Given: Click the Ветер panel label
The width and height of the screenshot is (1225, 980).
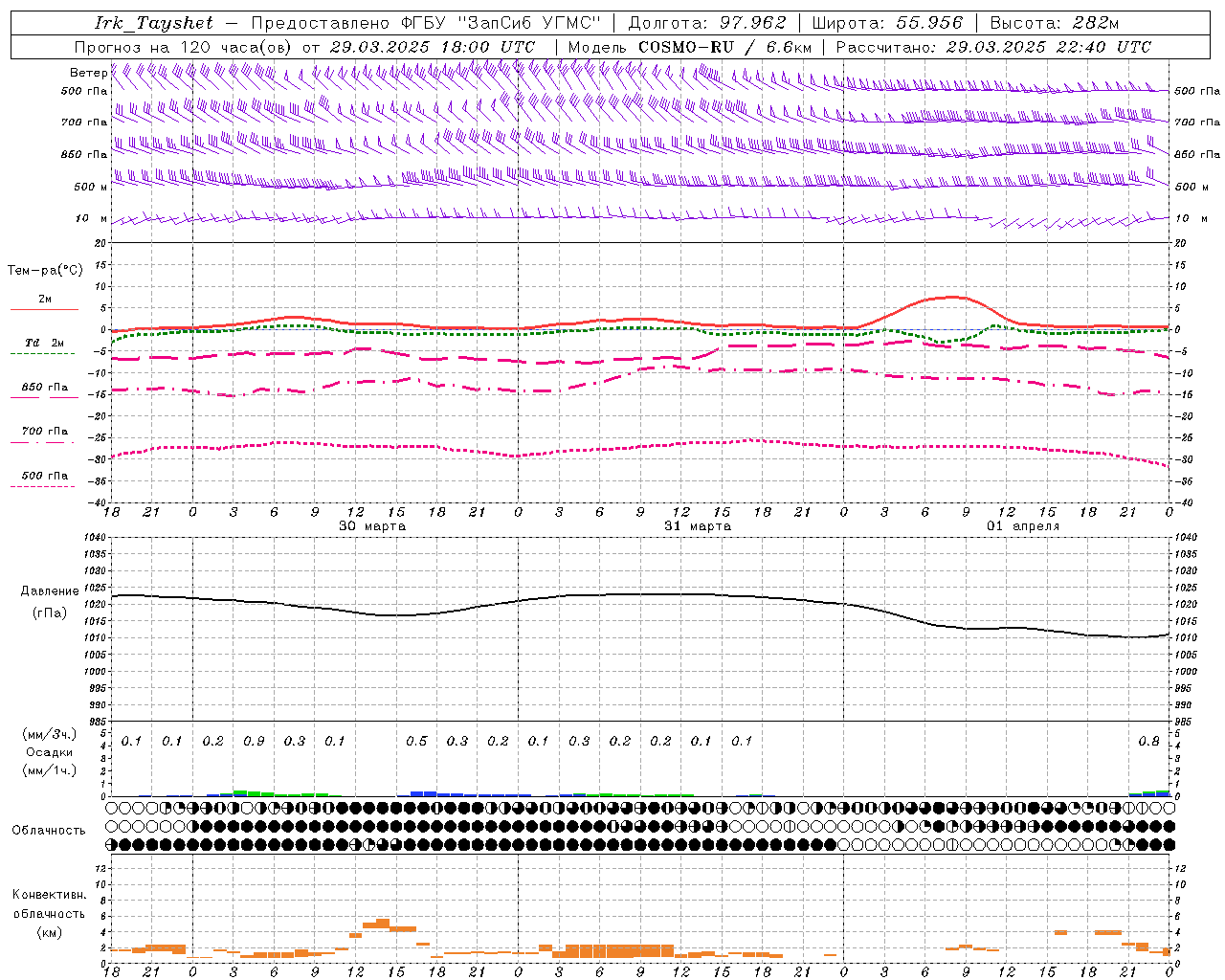Looking at the screenshot, I should coord(88,73).
